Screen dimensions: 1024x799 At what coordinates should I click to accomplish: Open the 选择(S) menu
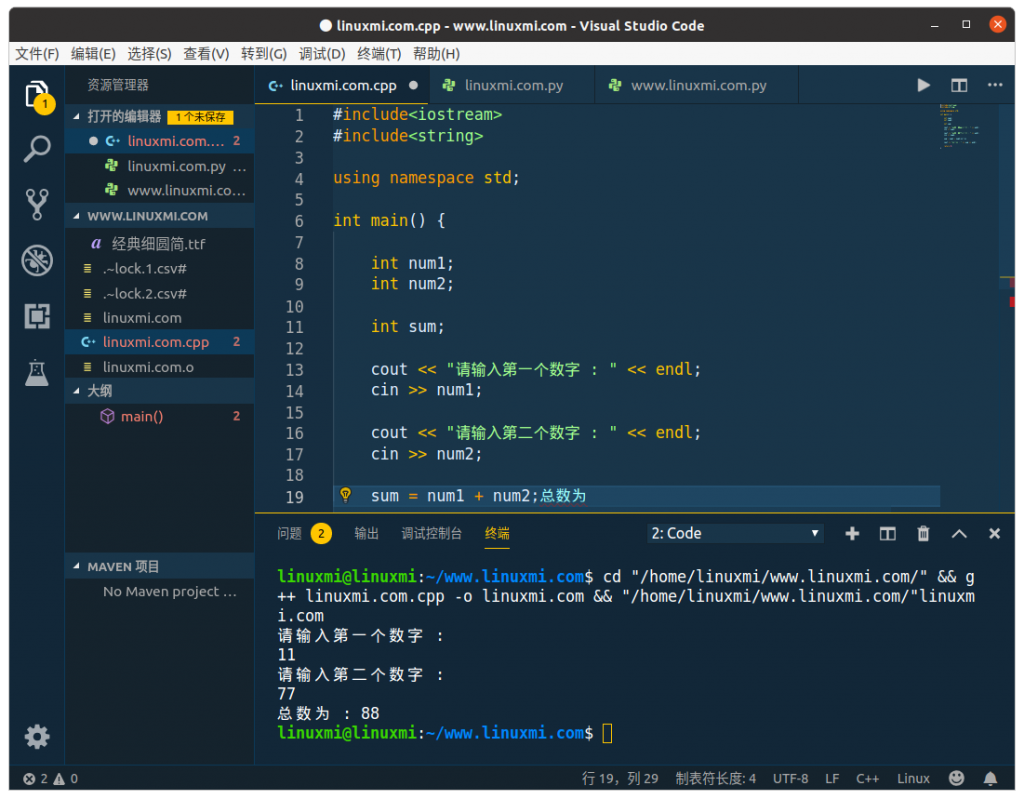point(149,54)
